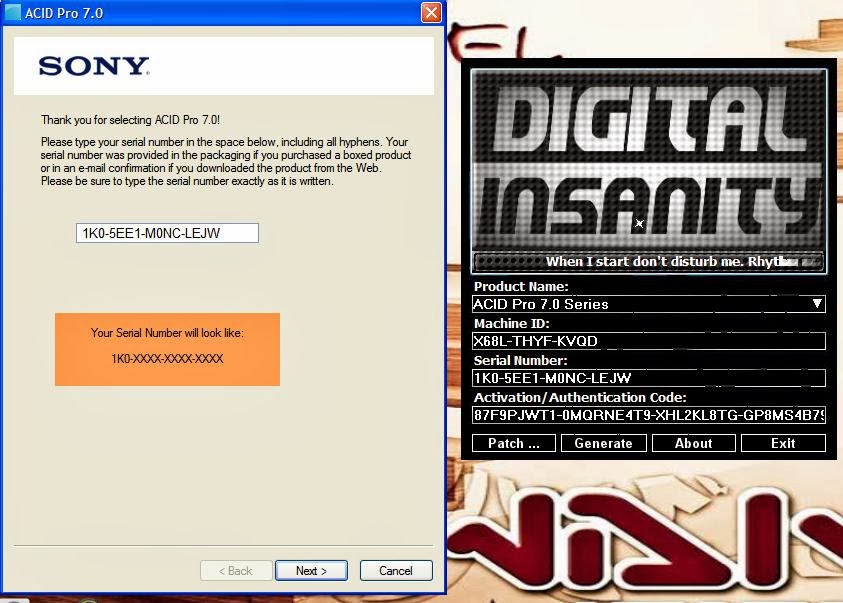Viewport: 843px width, 603px height.
Task: Click the Activation/Authentication Code field
Action: point(648,415)
